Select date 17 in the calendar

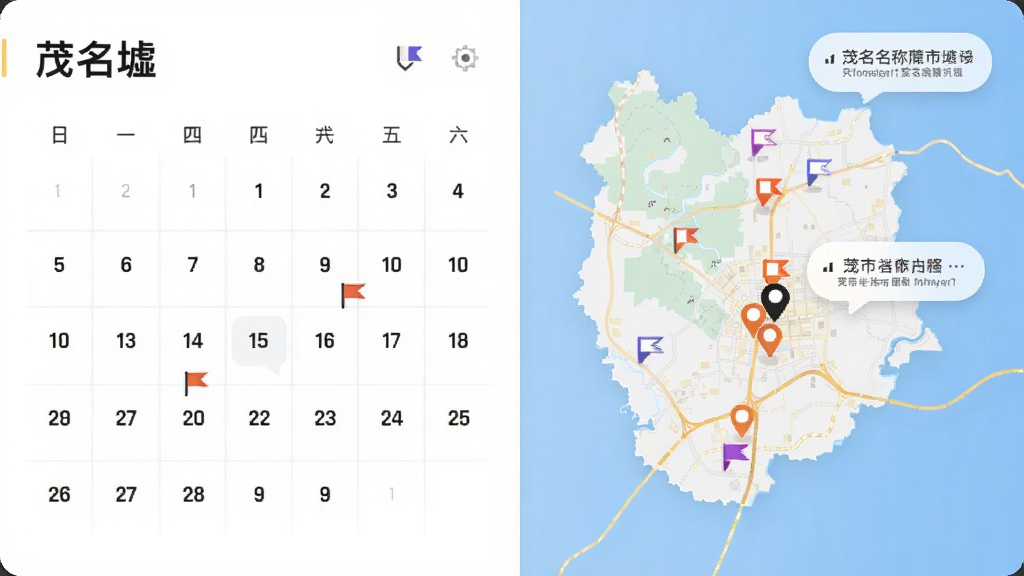click(x=392, y=341)
